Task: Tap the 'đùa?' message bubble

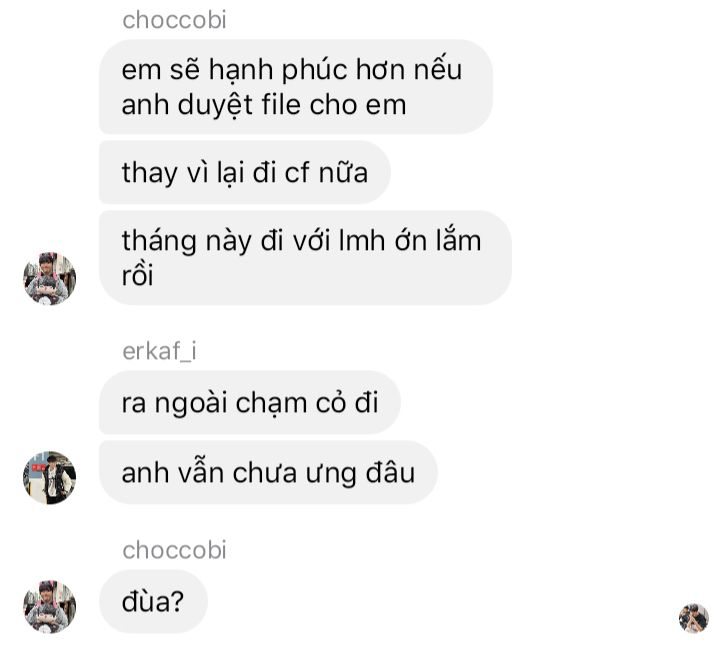Action: pos(153,601)
